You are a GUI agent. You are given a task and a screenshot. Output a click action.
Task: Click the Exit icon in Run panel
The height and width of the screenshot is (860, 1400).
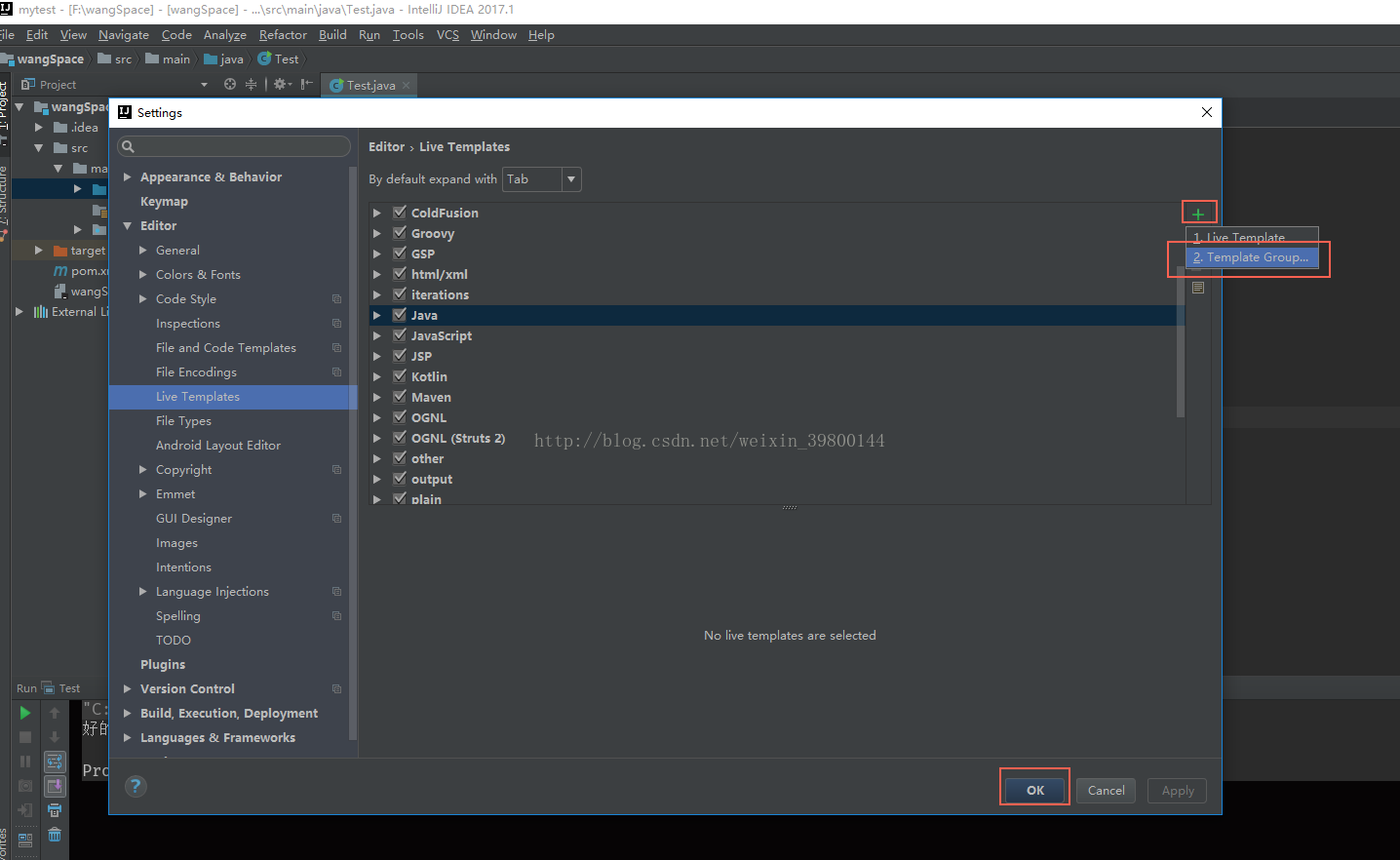(25, 810)
